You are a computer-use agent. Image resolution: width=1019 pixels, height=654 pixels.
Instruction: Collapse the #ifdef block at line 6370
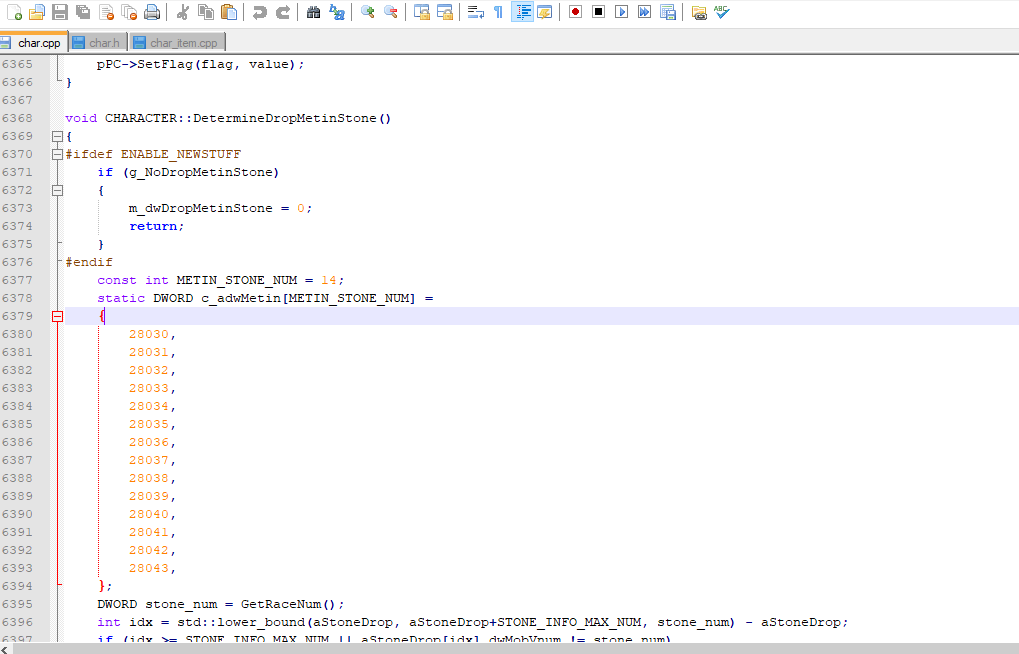click(57, 155)
